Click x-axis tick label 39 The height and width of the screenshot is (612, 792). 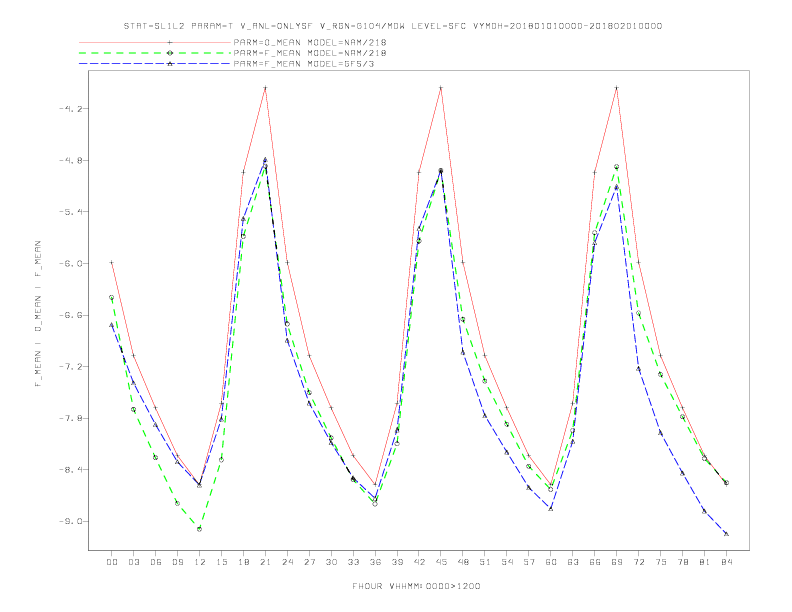click(397, 562)
